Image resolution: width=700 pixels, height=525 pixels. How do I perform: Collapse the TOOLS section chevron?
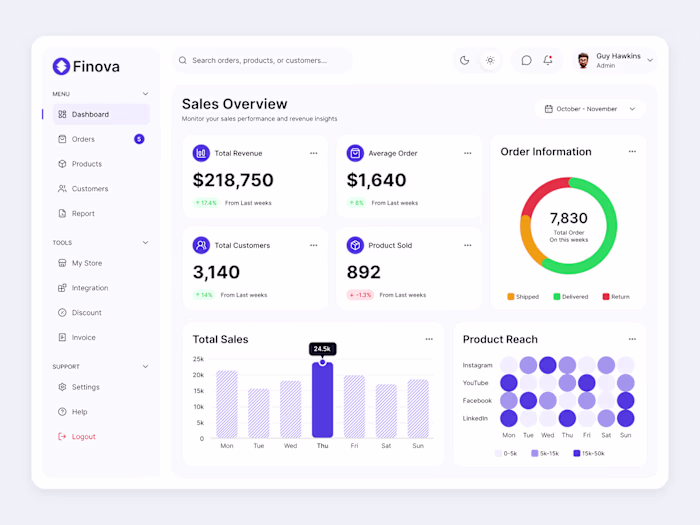[145, 242]
